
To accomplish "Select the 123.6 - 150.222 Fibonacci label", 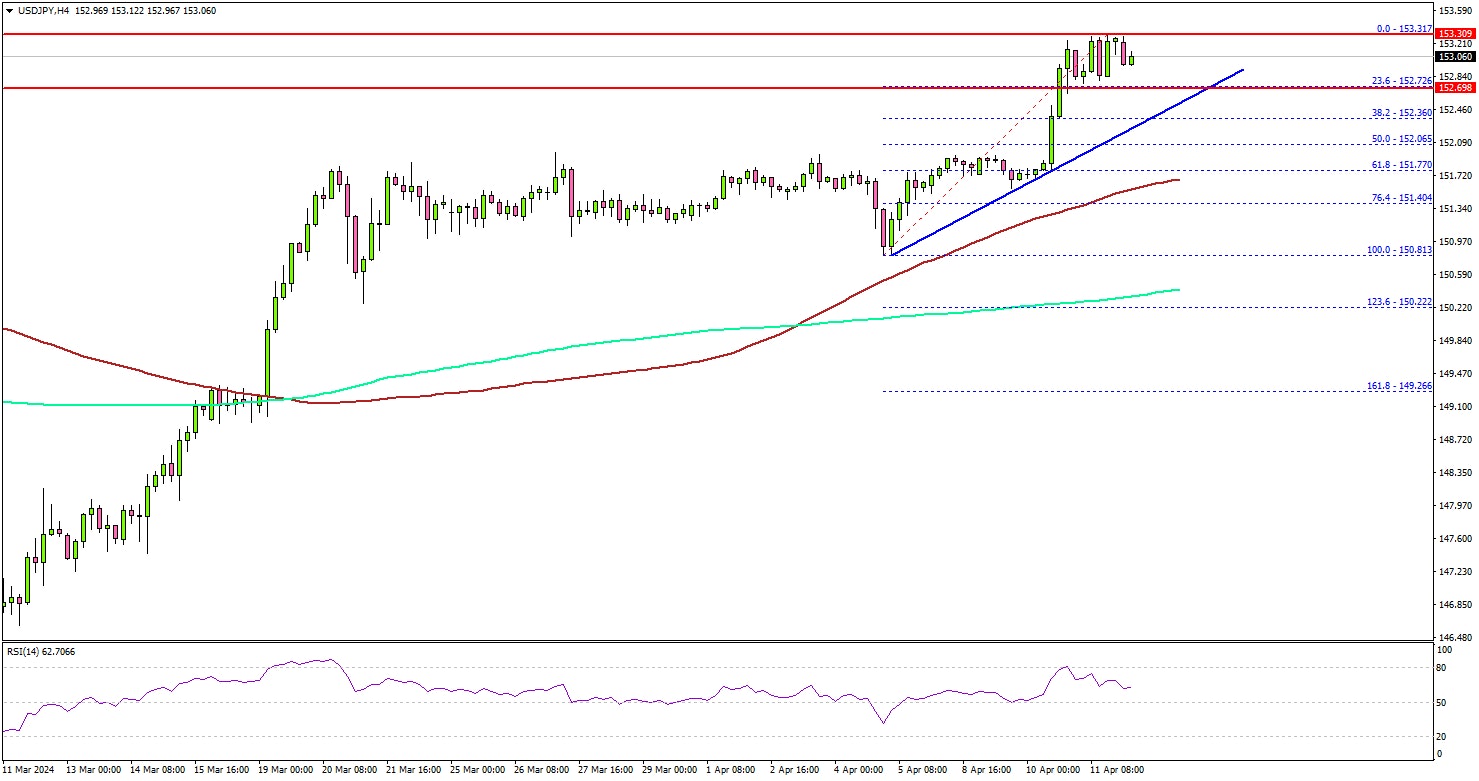I will 1402,302.
